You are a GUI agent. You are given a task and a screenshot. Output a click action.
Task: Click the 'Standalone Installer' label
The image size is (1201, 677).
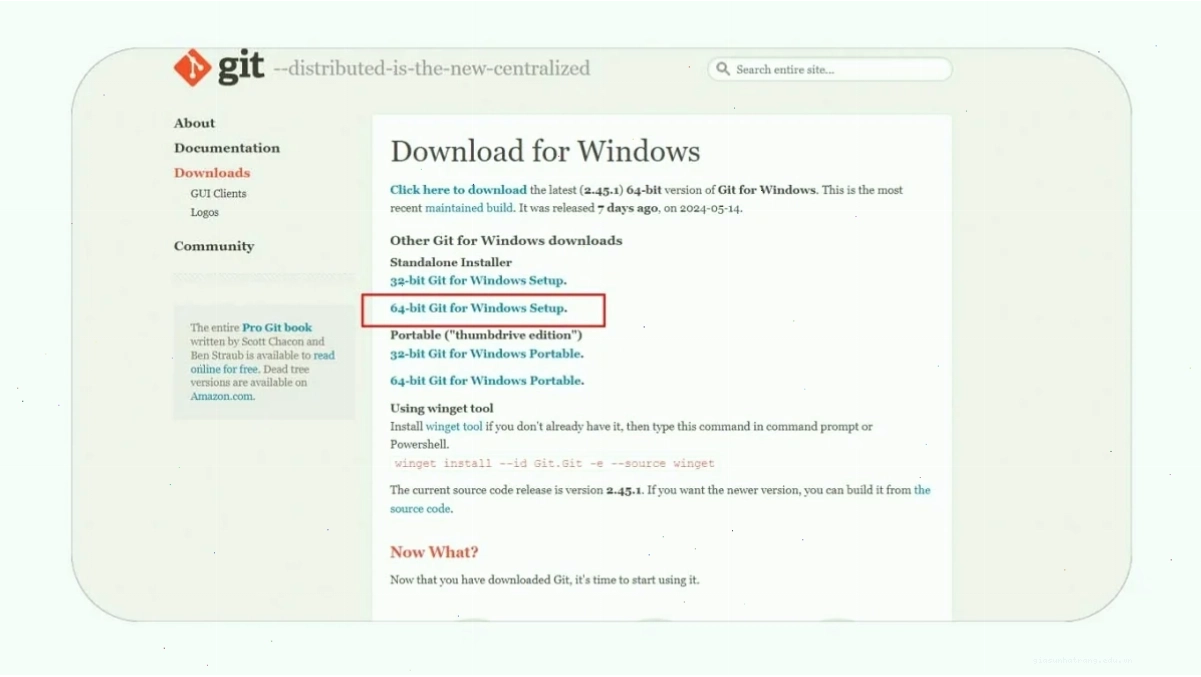[x=451, y=262]
